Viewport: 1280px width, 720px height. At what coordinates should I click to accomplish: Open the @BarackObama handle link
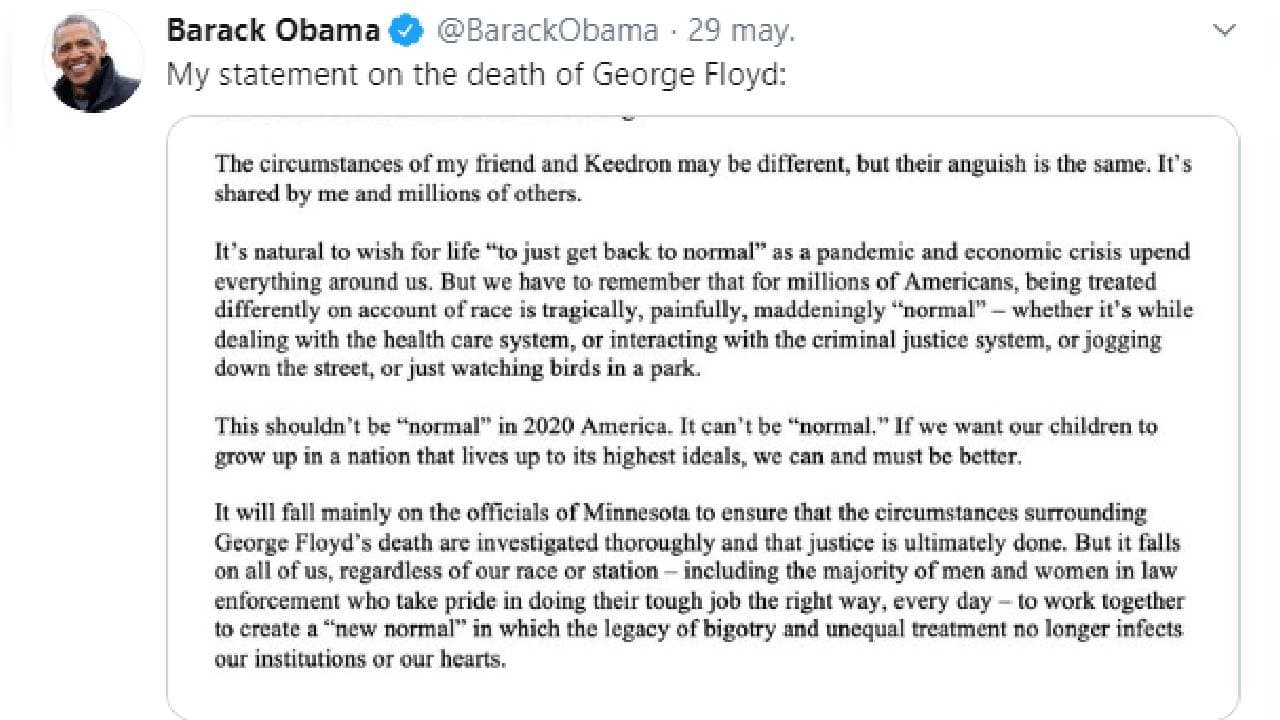point(548,31)
